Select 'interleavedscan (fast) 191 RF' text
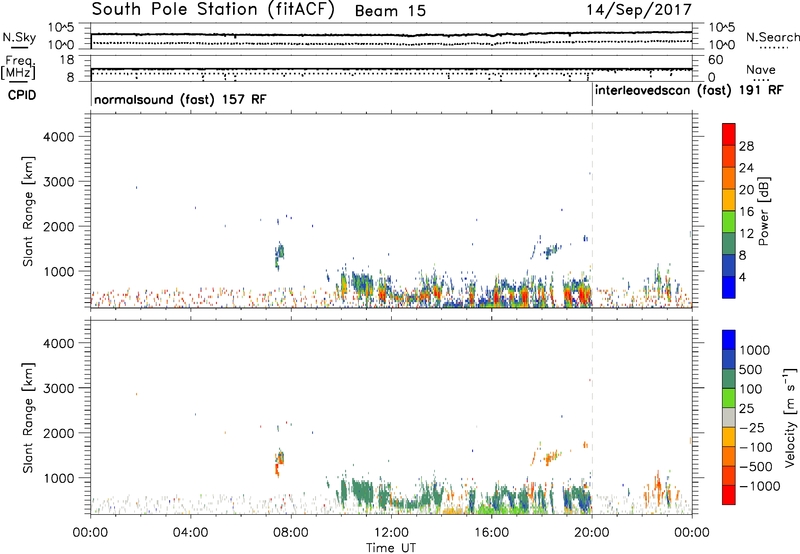This screenshot has height=554, width=800. coord(689,90)
